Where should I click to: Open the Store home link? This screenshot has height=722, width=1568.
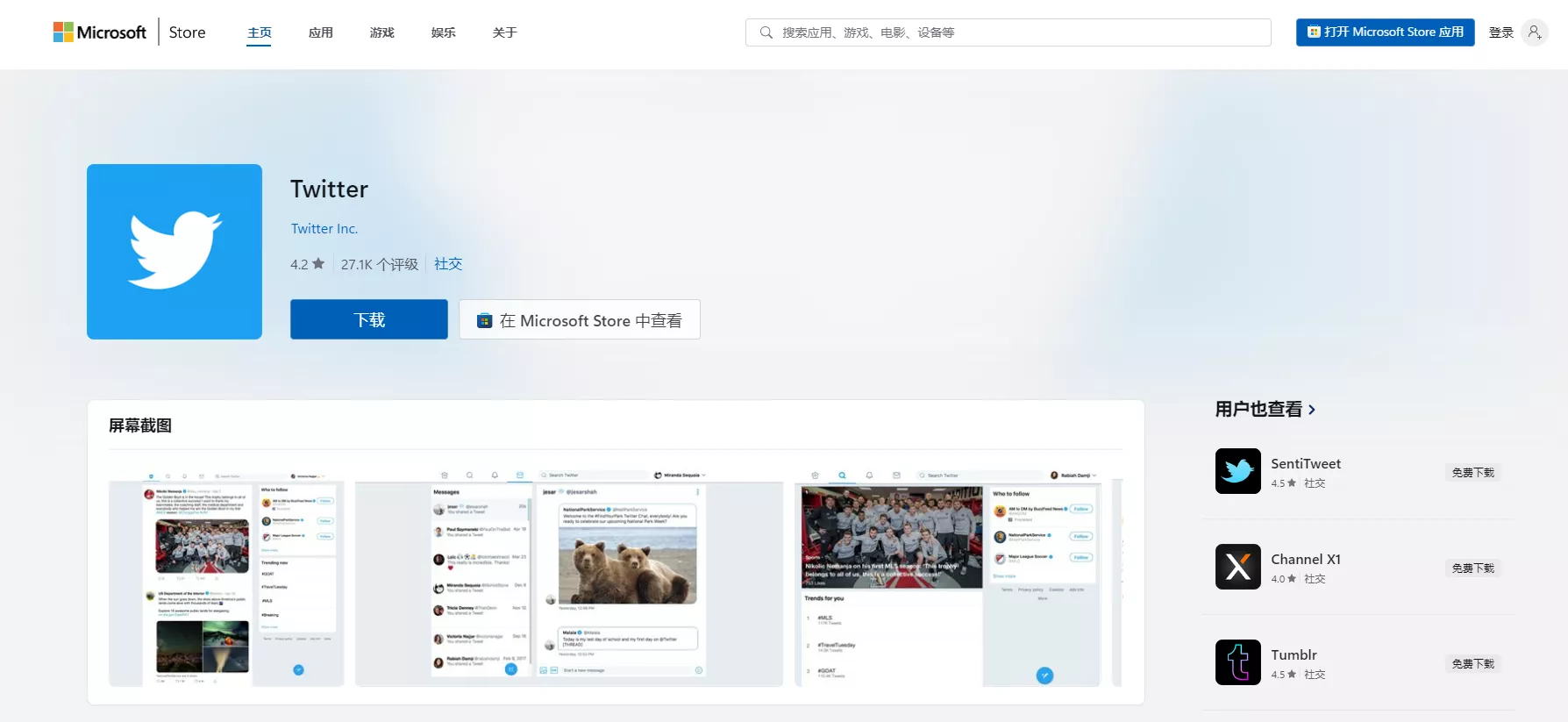pos(187,32)
